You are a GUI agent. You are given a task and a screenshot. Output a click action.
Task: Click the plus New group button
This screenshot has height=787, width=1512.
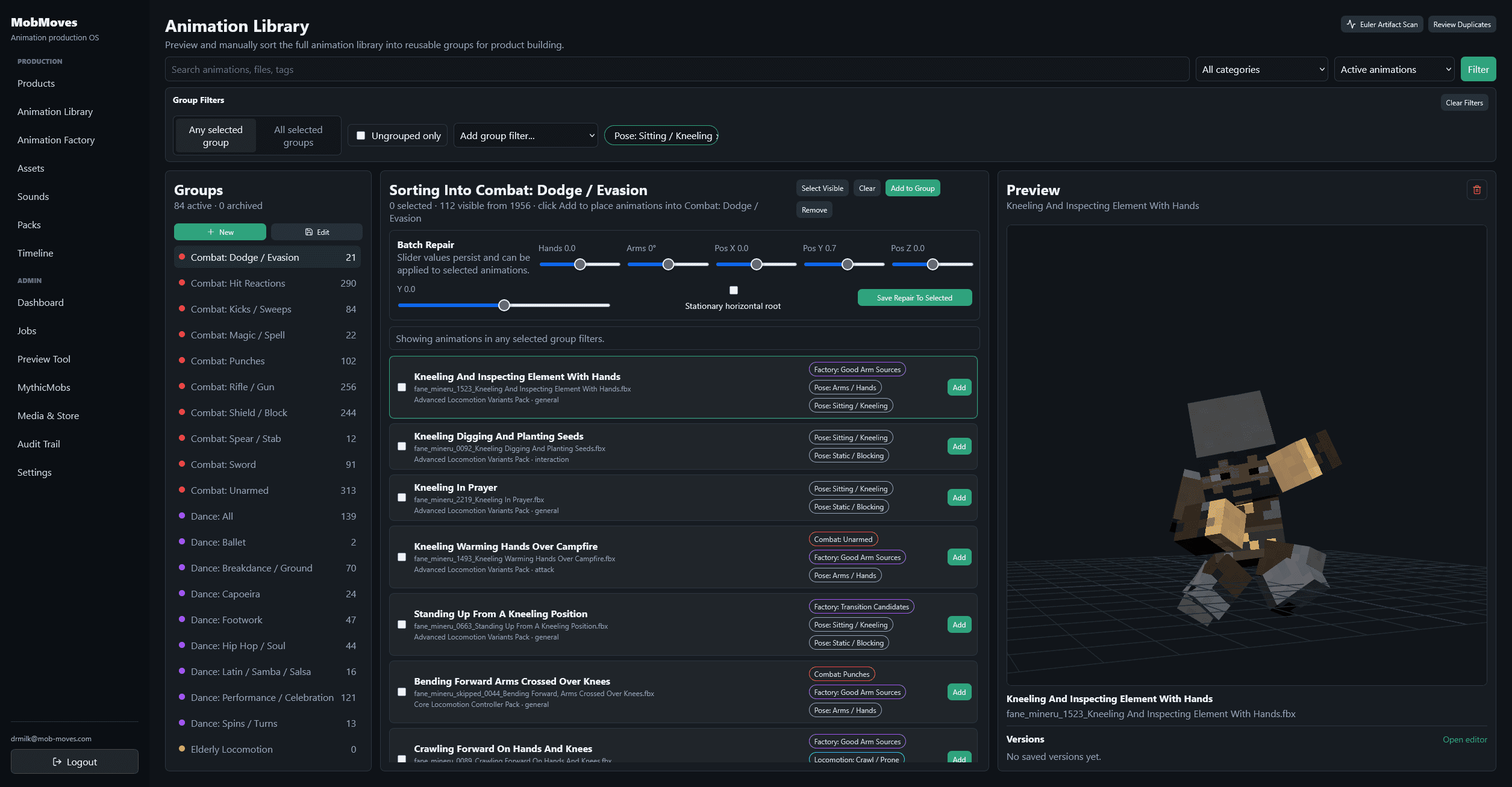coord(220,232)
